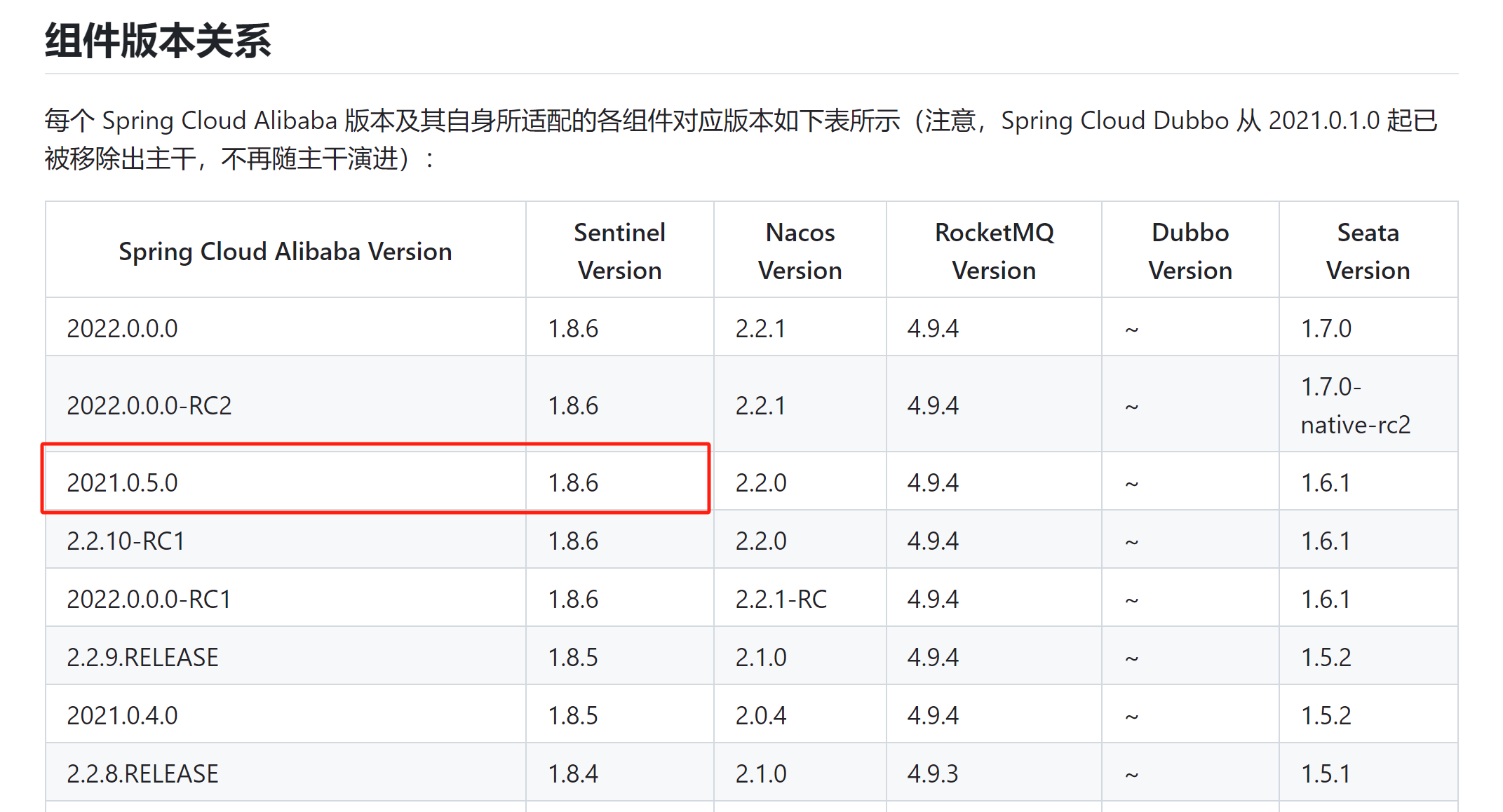Select the 2.2.8.RELEASE version cell

click(x=285, y=773)
